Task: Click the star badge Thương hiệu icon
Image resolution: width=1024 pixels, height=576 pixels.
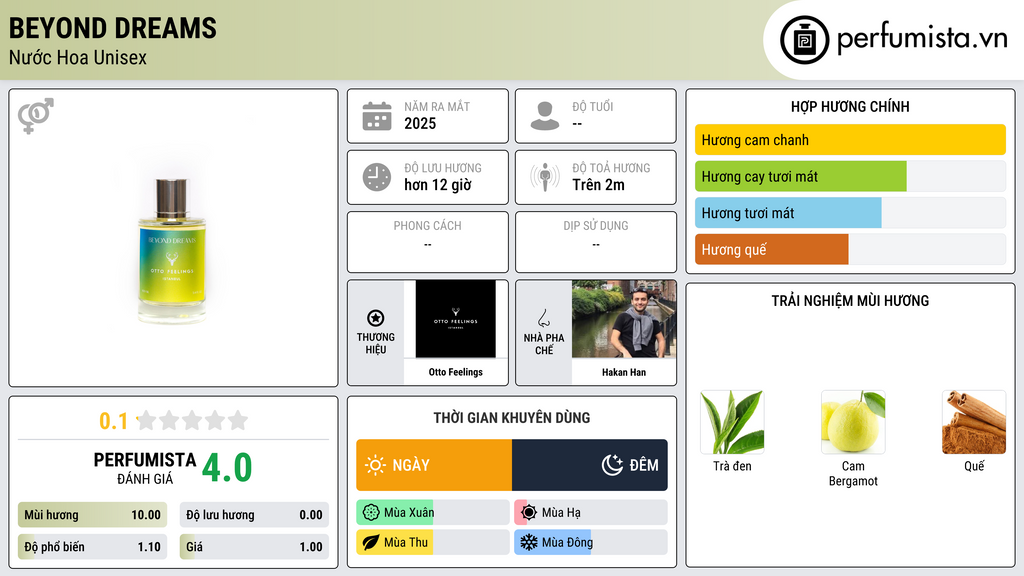Action: point(376,318)
